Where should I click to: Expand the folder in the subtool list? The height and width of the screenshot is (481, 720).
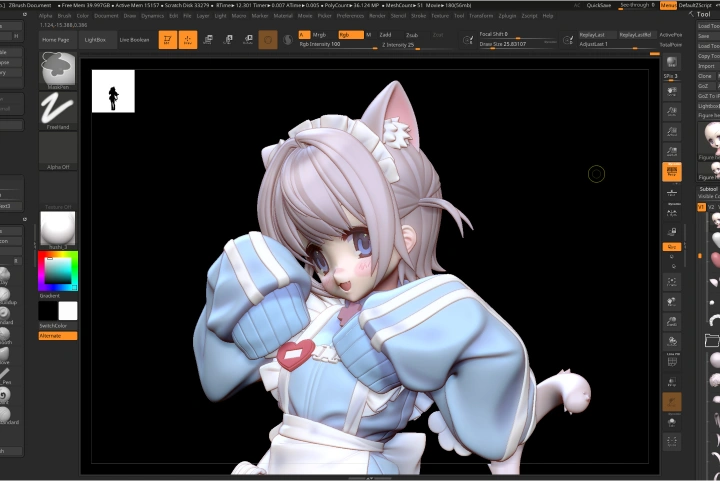[x=712, y=341]
